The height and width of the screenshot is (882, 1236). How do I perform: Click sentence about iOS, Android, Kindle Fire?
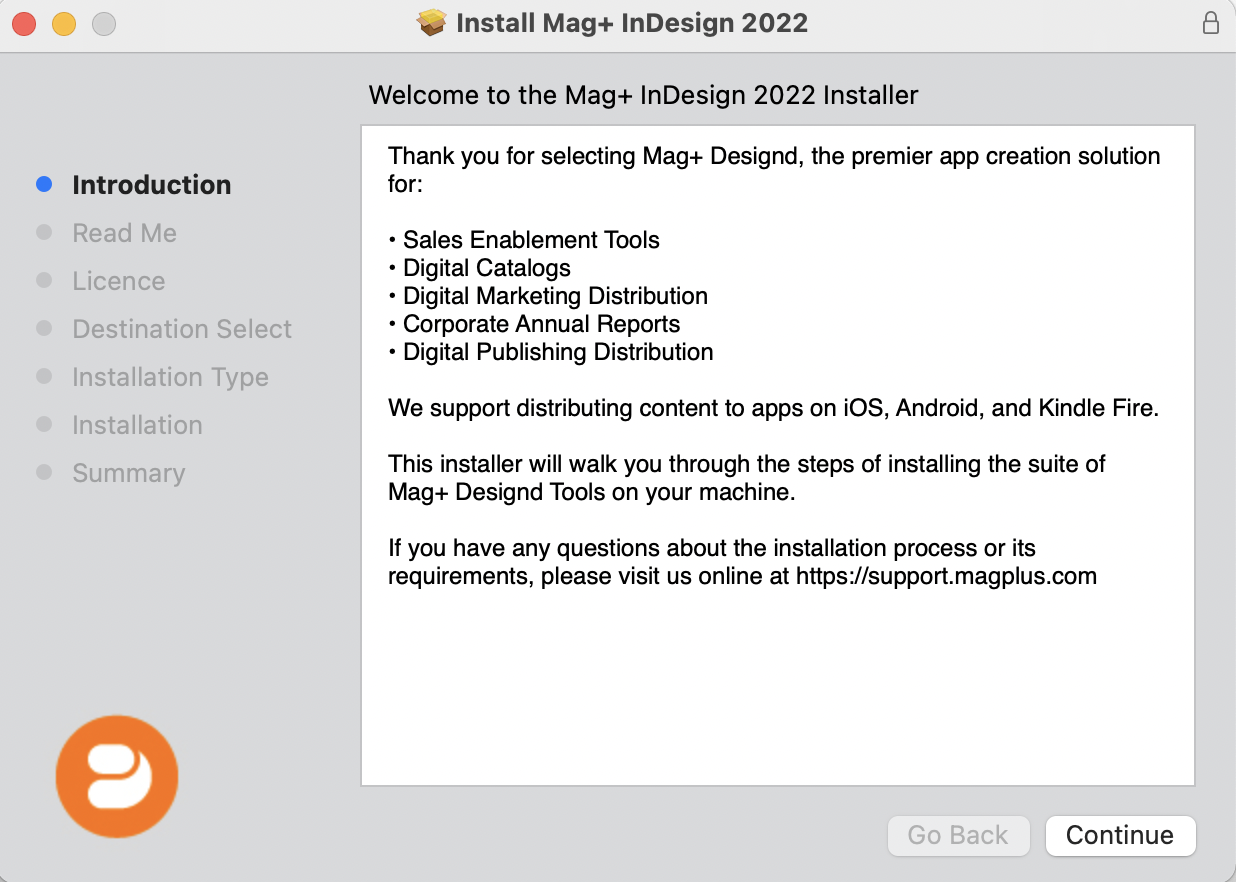773,408
